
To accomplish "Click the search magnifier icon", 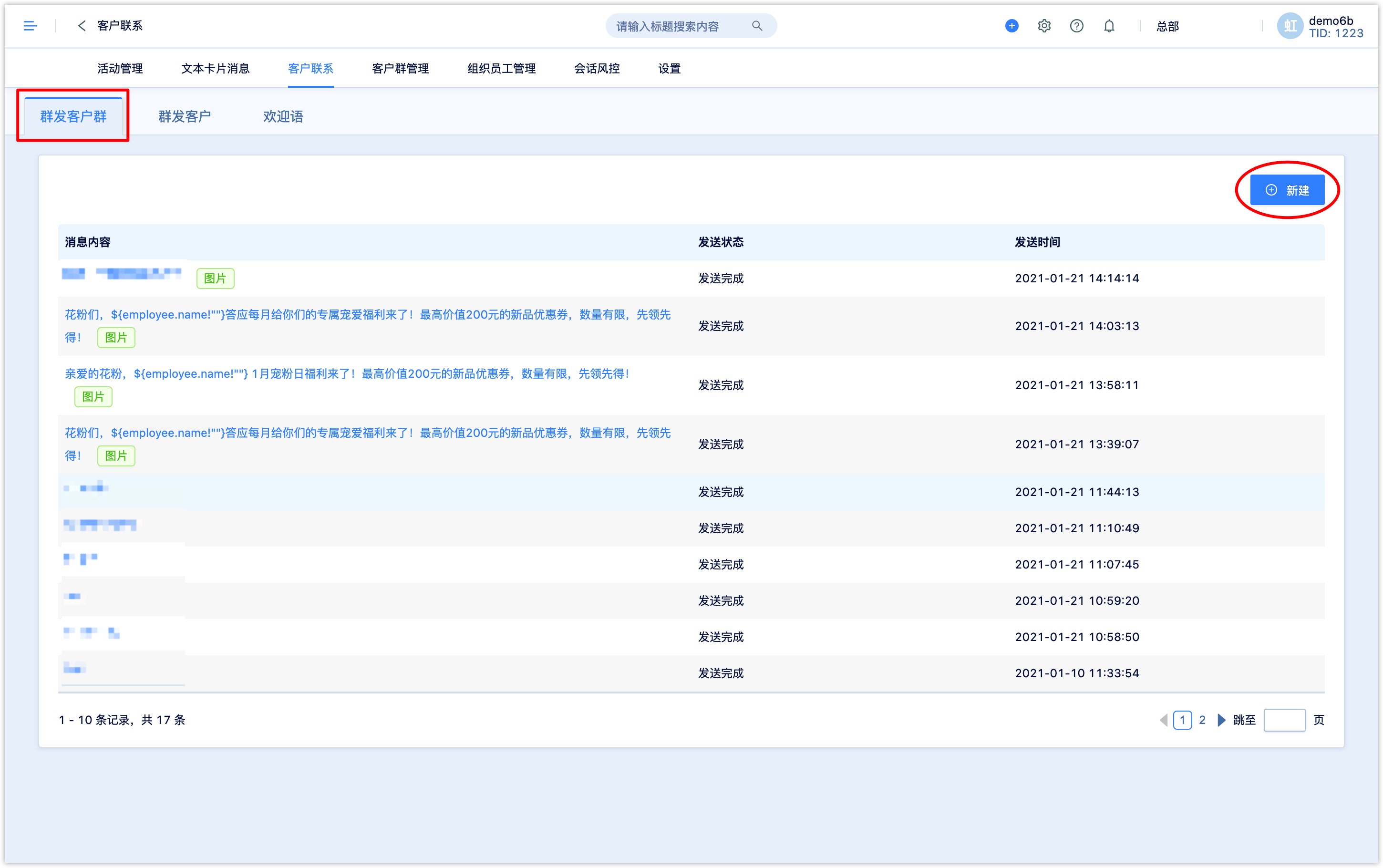I will click(757, 26).
